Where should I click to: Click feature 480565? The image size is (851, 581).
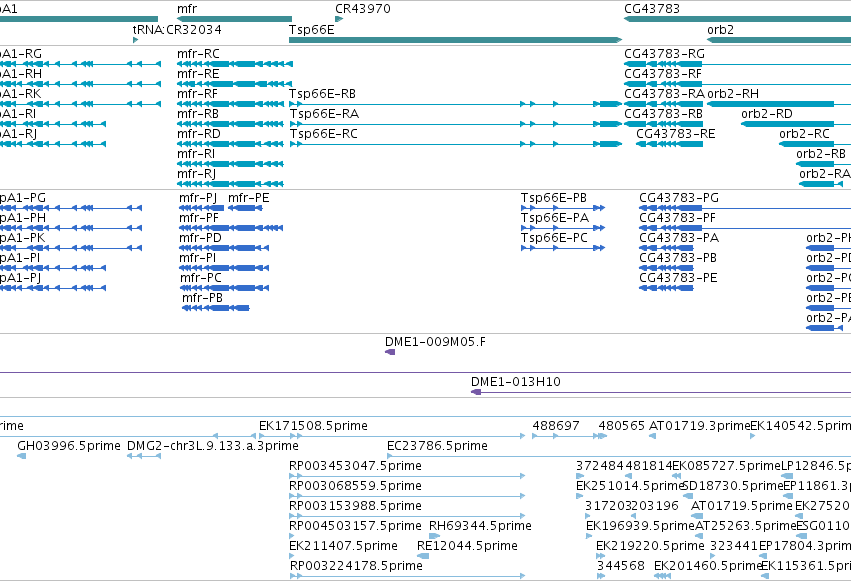click(602, 436)
